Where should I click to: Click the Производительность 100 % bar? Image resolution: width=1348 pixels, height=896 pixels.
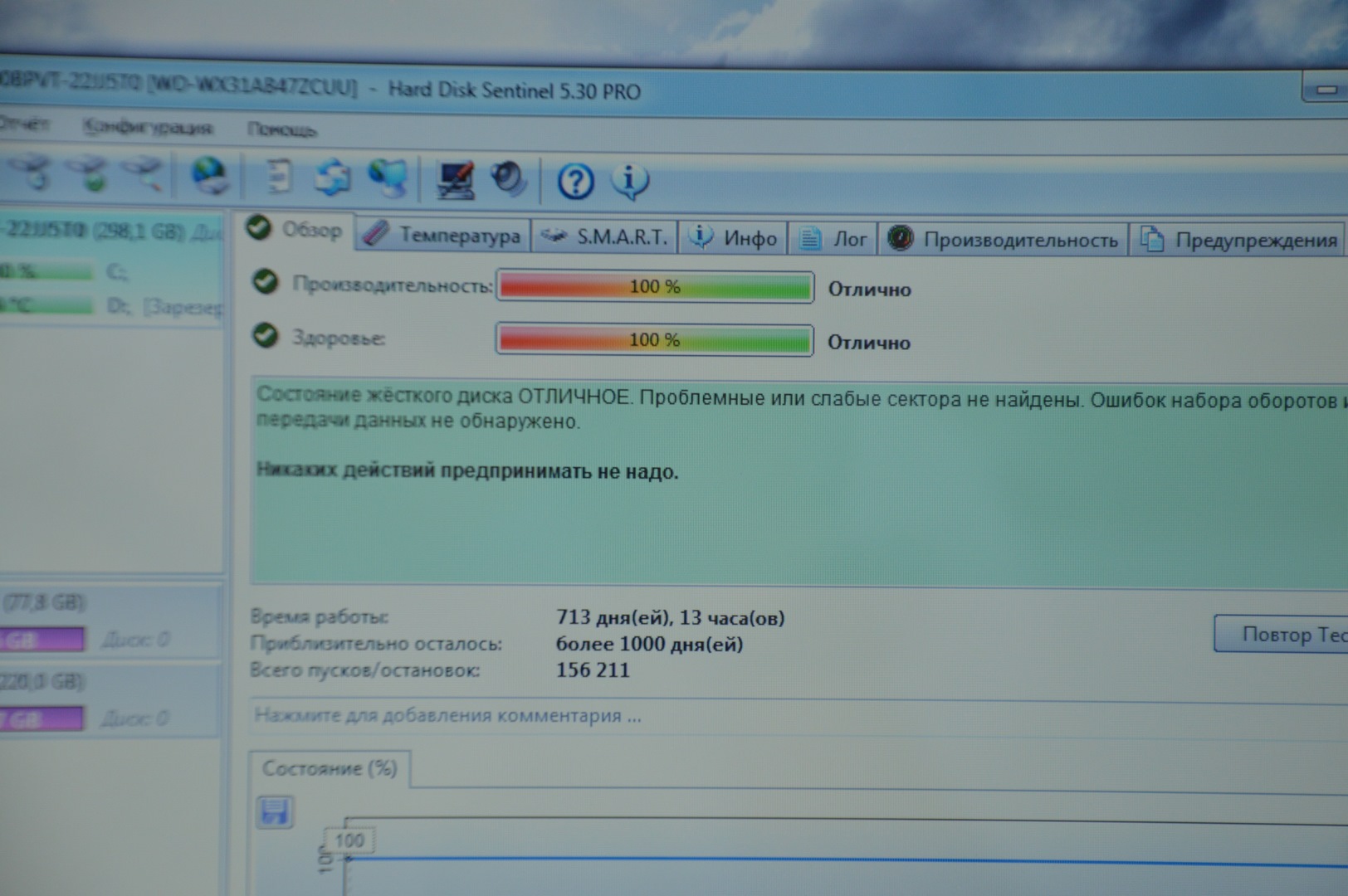tap(655, 287)
